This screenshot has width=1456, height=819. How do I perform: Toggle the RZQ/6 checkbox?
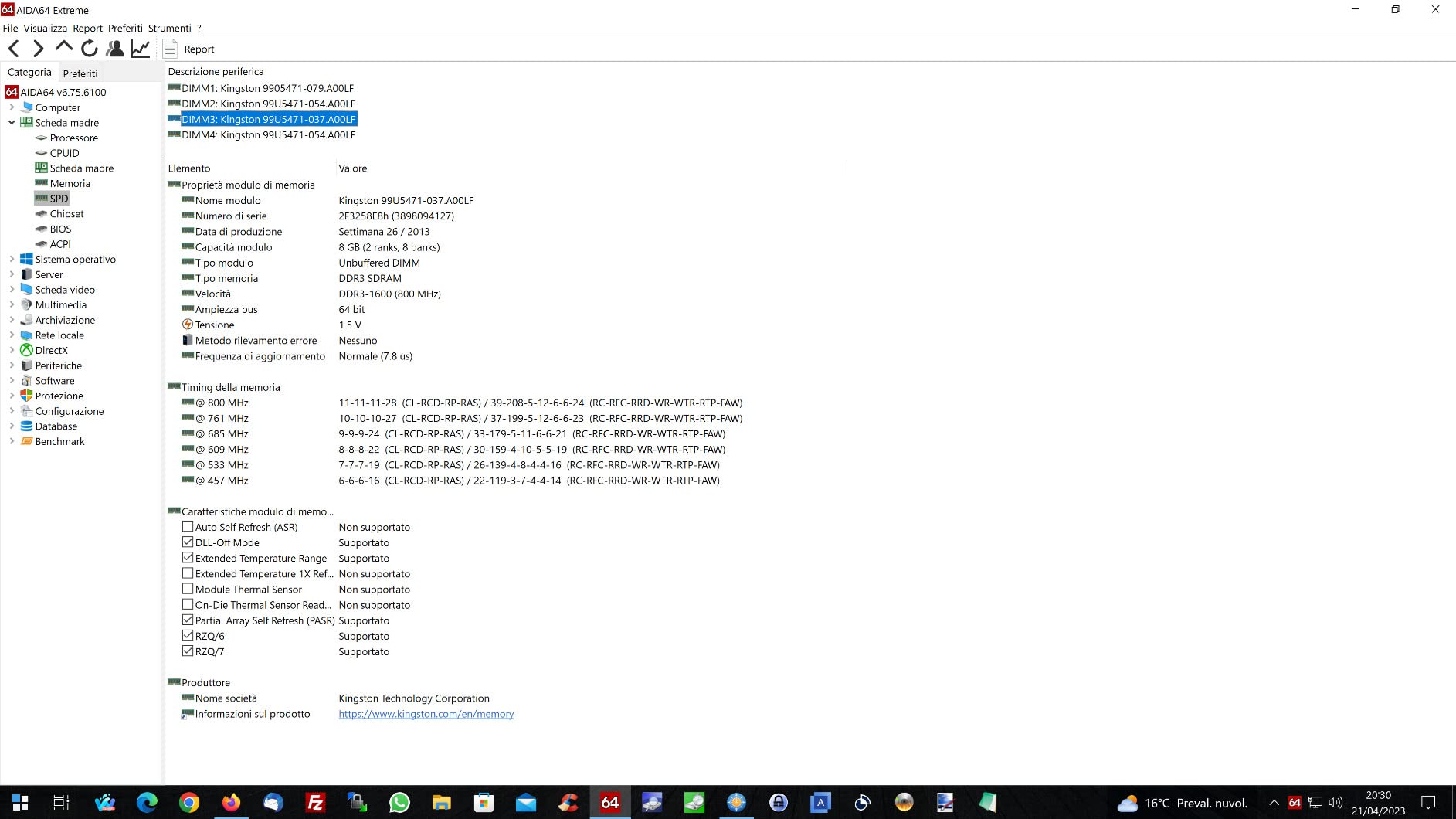tap(188, 635)
